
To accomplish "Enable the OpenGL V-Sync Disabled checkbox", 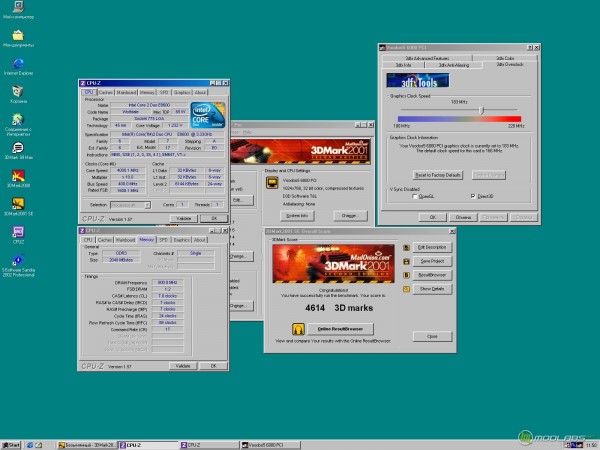I will click(x=414, y=196).
